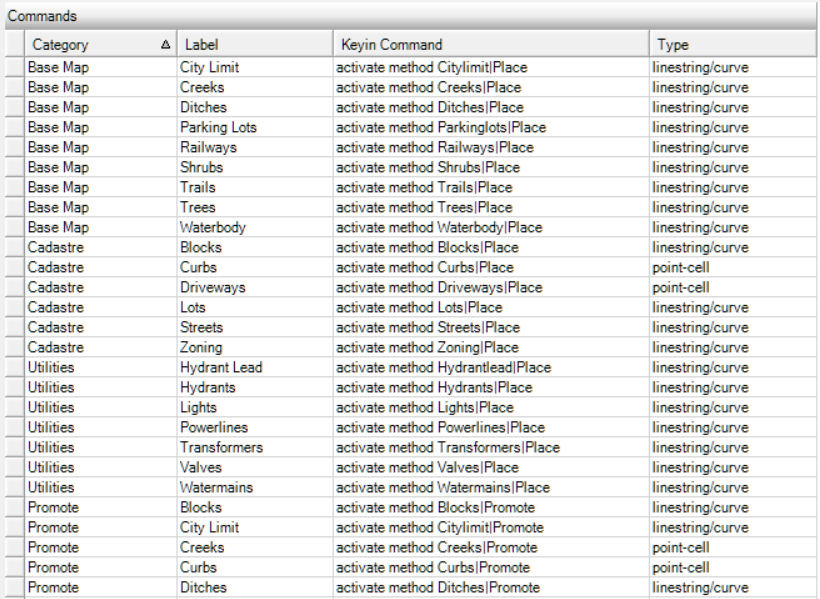Select 'Blocks' label in Cadastre category

pyautogui.click(x=255, y=247)
